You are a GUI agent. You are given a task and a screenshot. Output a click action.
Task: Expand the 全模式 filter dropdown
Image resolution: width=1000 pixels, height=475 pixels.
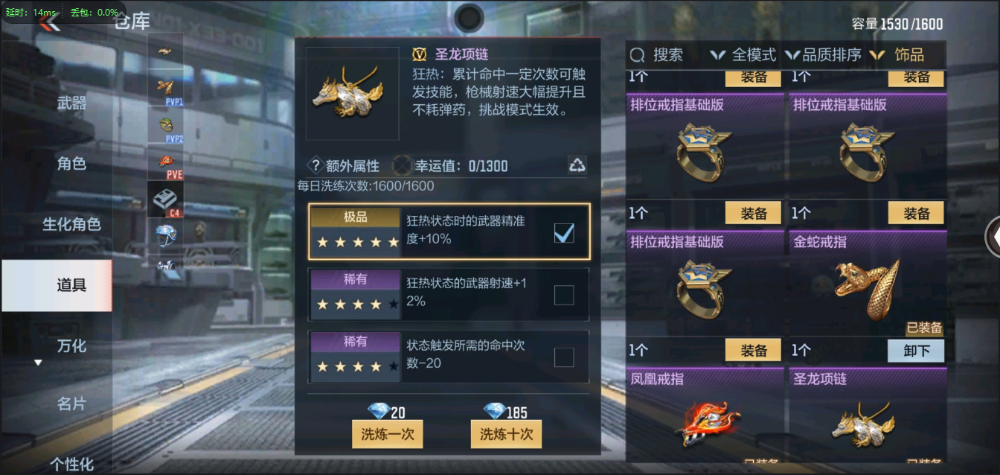click(x=744, y=55)
